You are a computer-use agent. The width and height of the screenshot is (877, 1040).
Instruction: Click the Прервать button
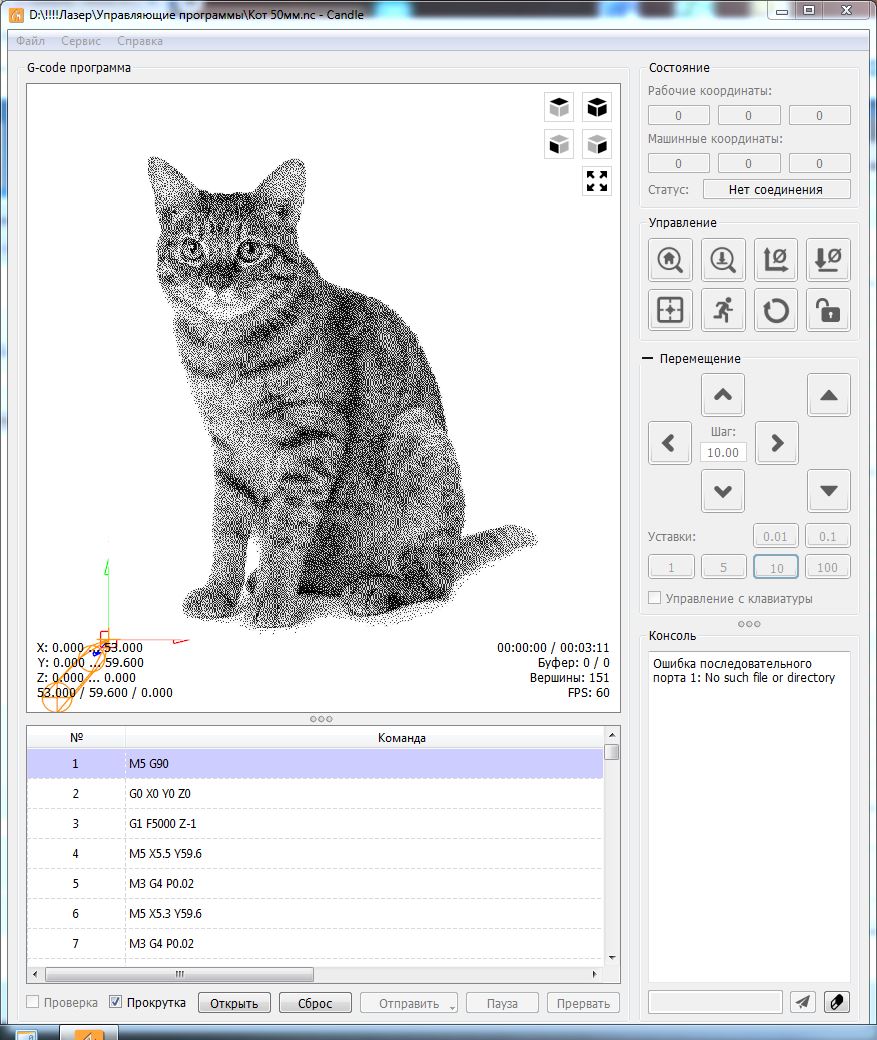(x=583, y=1003)
